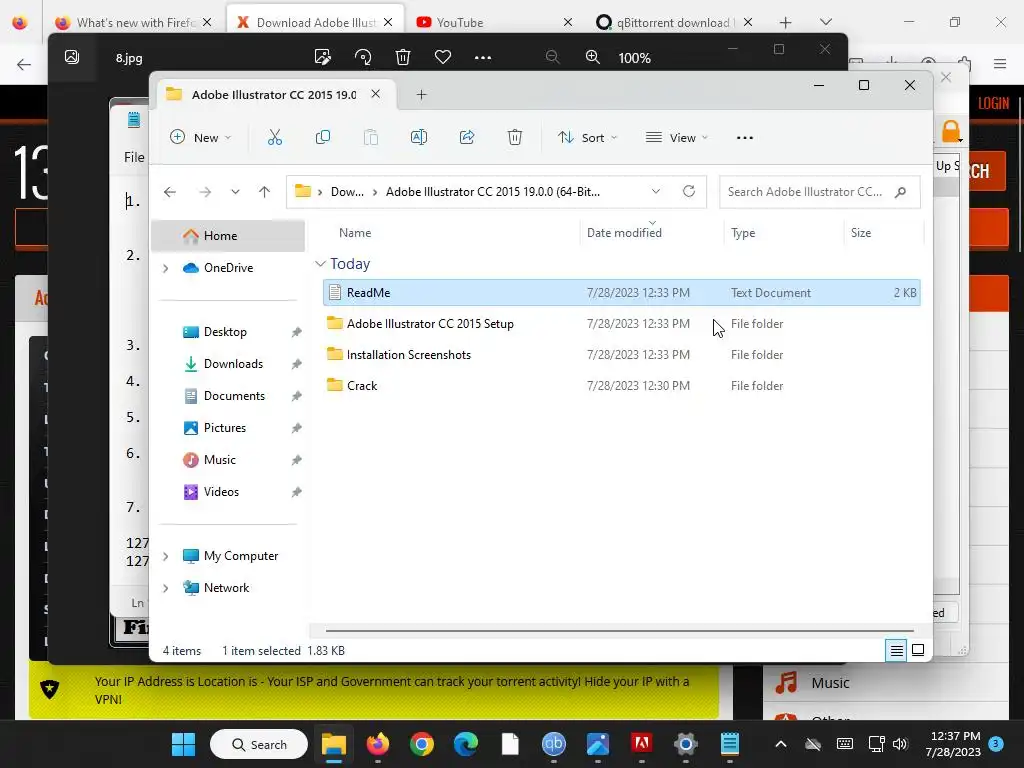Expand My Computer in navigation pane
The image size is (1024, 768).
tap(165, 556)
